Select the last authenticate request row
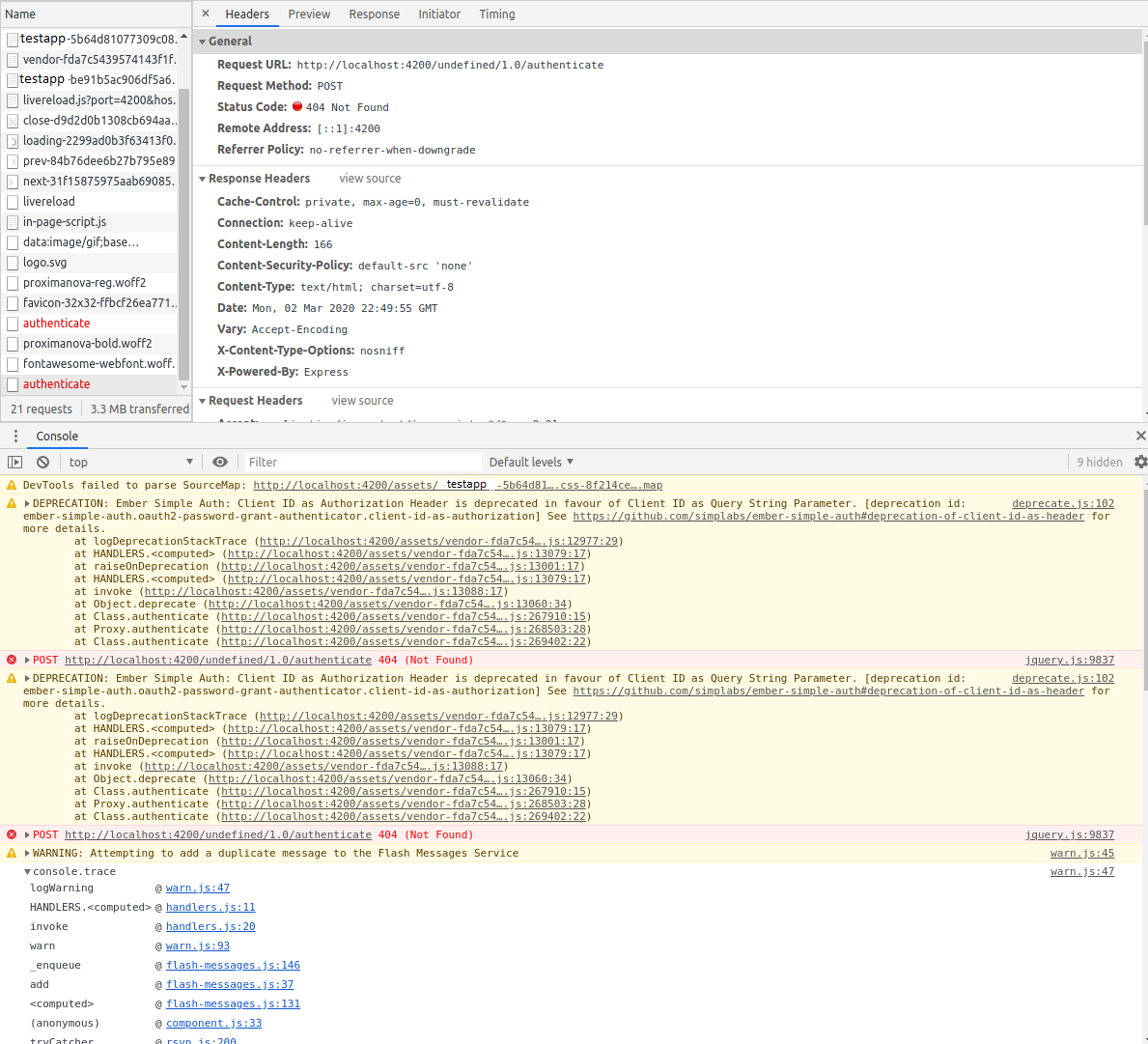The width and height of the screenshot is (1148, 1044). (x=90, y=384)
